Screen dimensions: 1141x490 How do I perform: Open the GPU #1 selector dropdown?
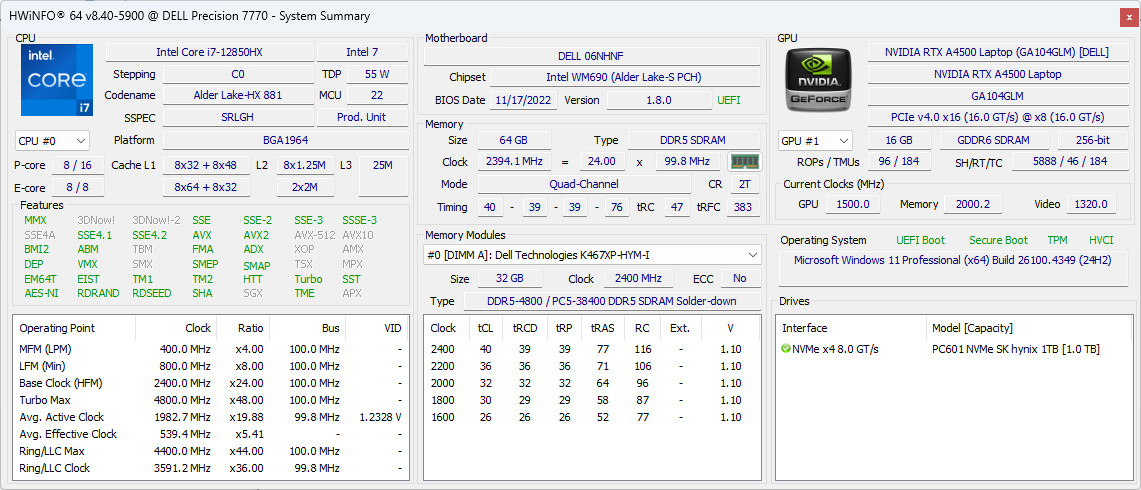tap(816, 141)
